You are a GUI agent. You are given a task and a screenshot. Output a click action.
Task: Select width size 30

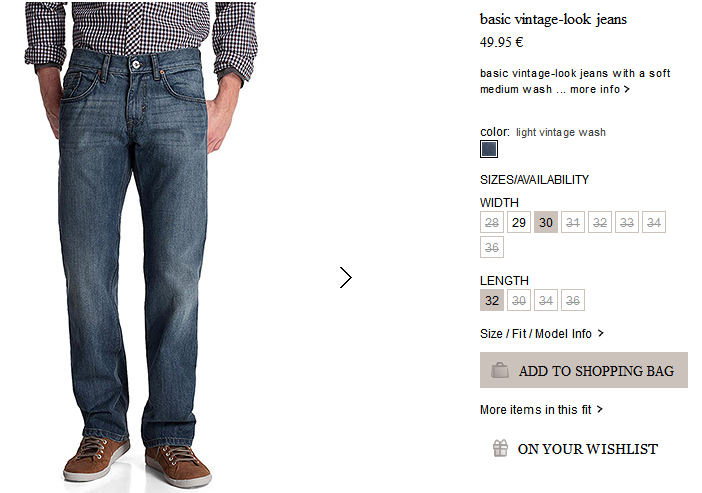point(546,222)
